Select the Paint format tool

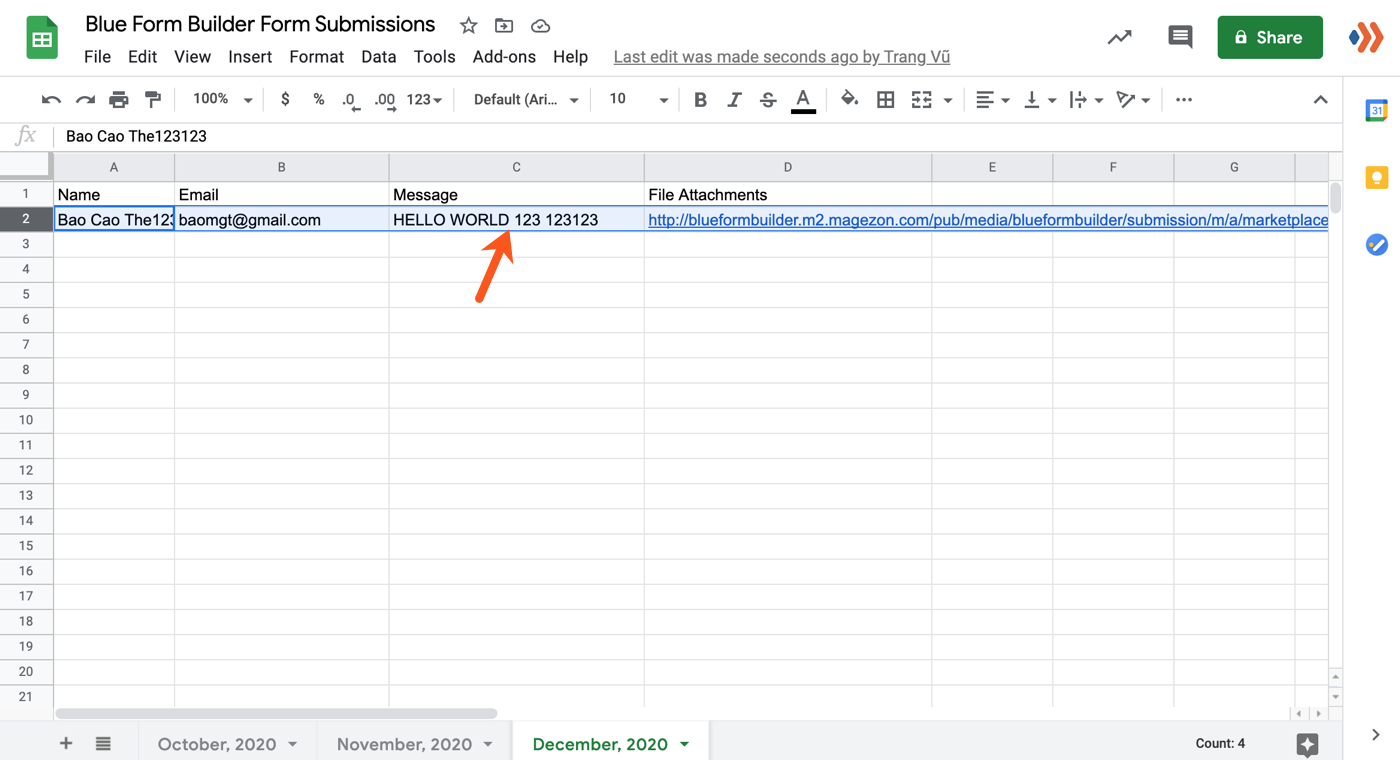coord(152,99)
